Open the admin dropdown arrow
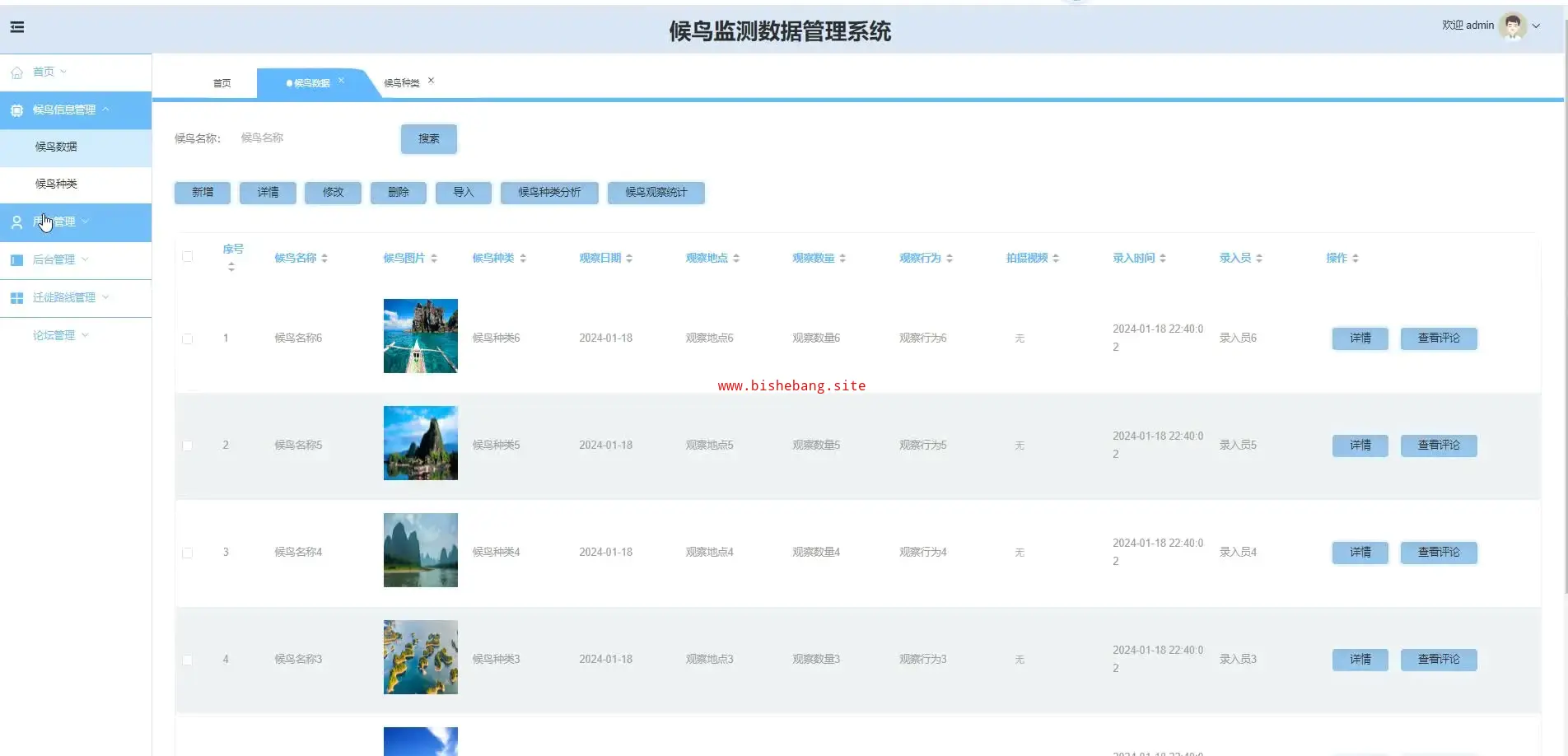 click(1536, 26)
